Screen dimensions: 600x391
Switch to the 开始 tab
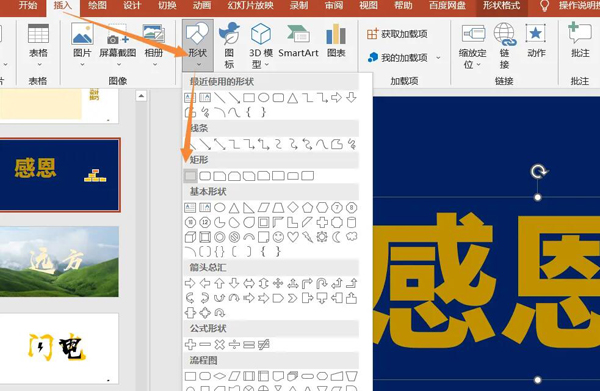(x=28, y=5)
